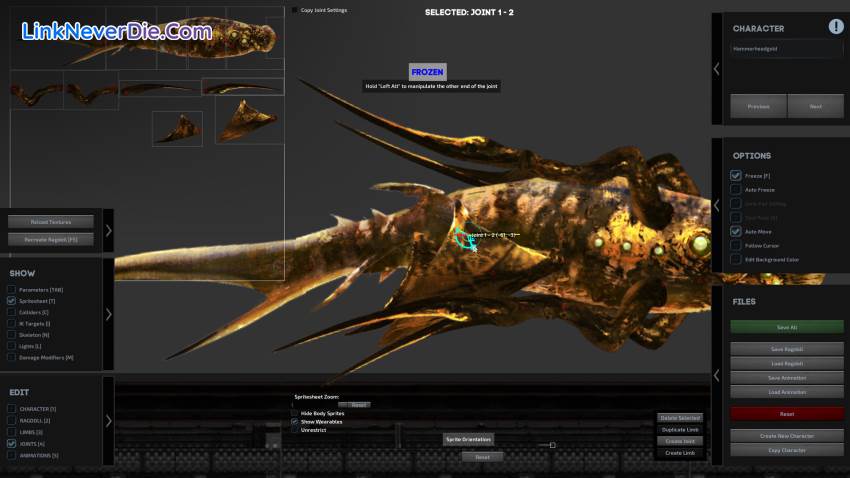The height and width of the screenshot is (478, 850).
Task: Enable the Follow Cursor option
Action: pos(736,246)
